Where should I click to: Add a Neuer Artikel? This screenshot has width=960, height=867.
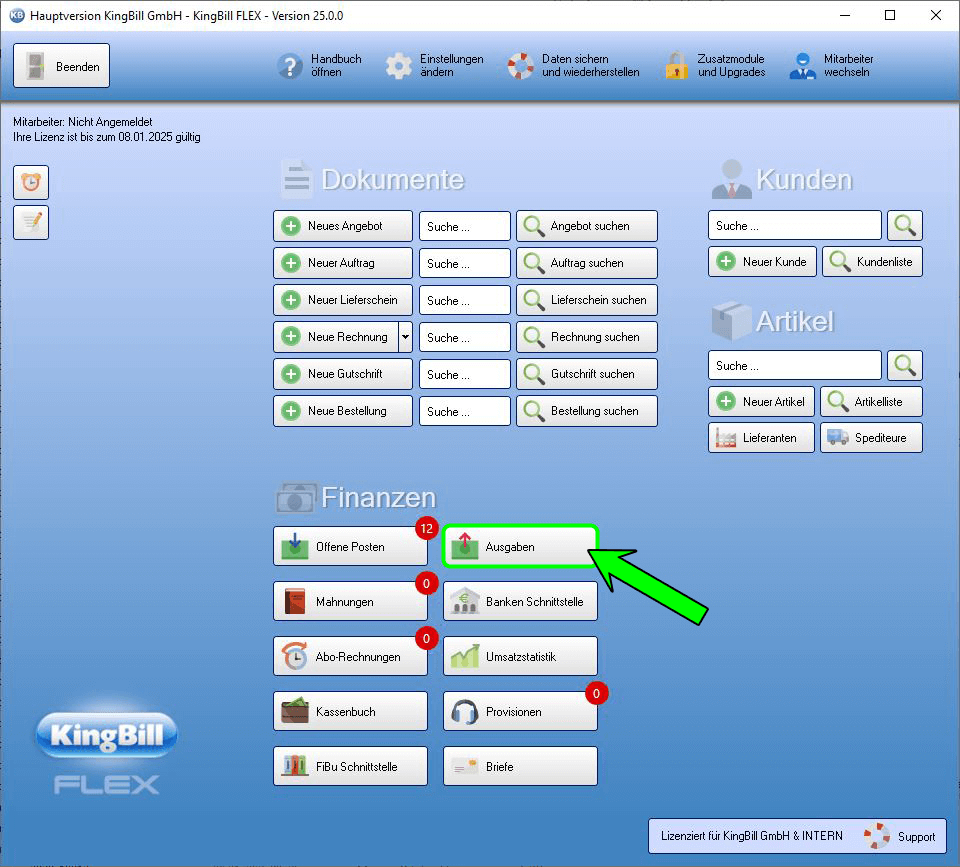point(761,402)
